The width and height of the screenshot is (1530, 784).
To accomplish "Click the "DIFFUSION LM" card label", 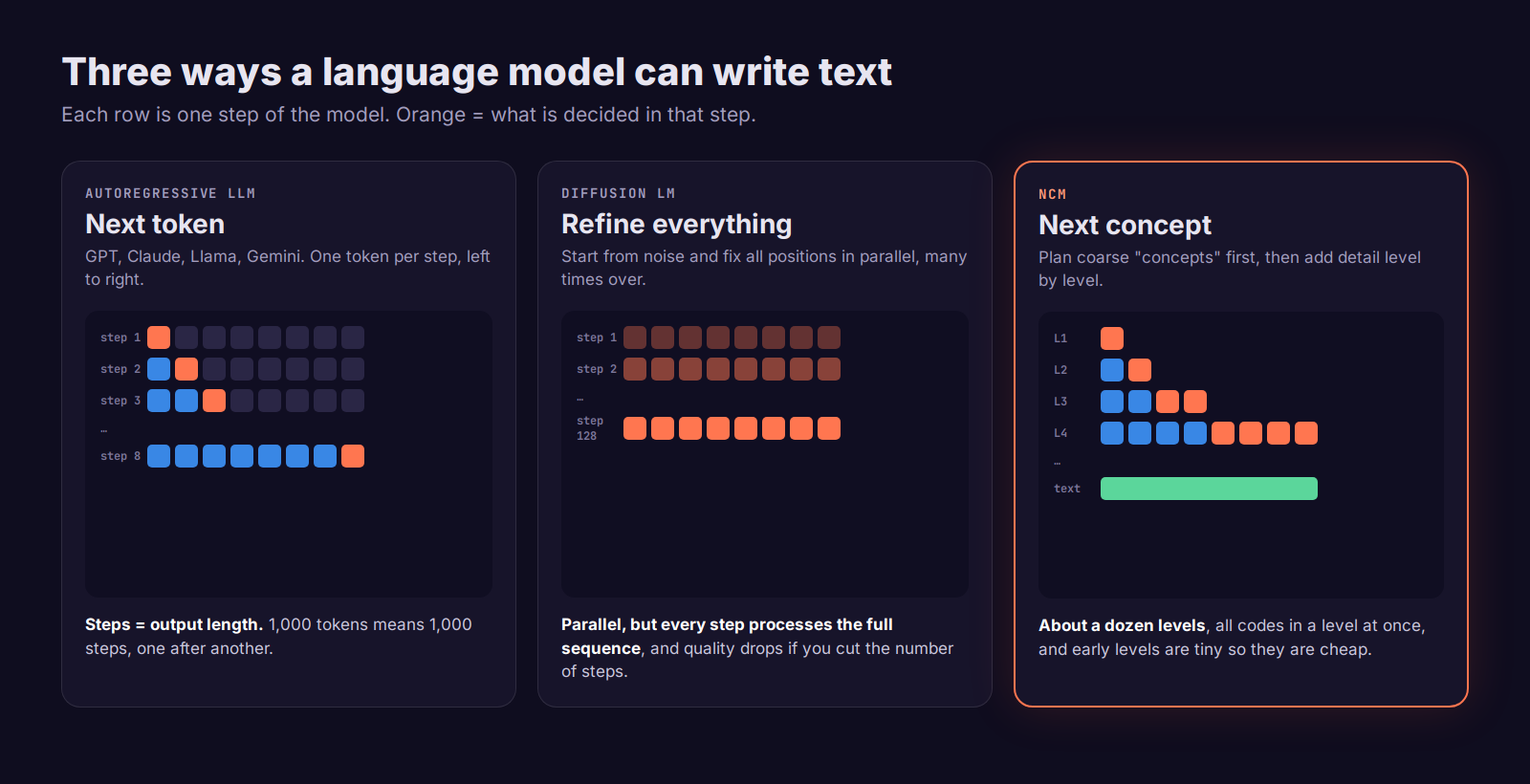I will point(618,193).
